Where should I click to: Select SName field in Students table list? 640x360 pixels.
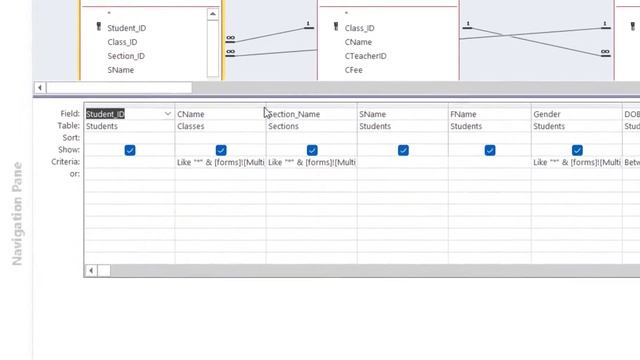click(121, 70)
